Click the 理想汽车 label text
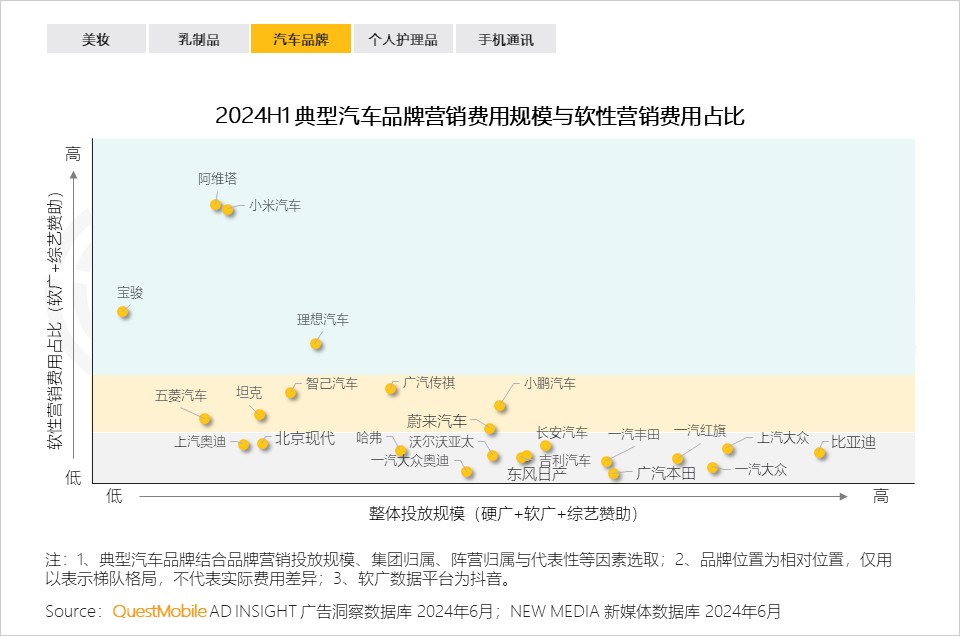960x636 pixels. [323, 320]
